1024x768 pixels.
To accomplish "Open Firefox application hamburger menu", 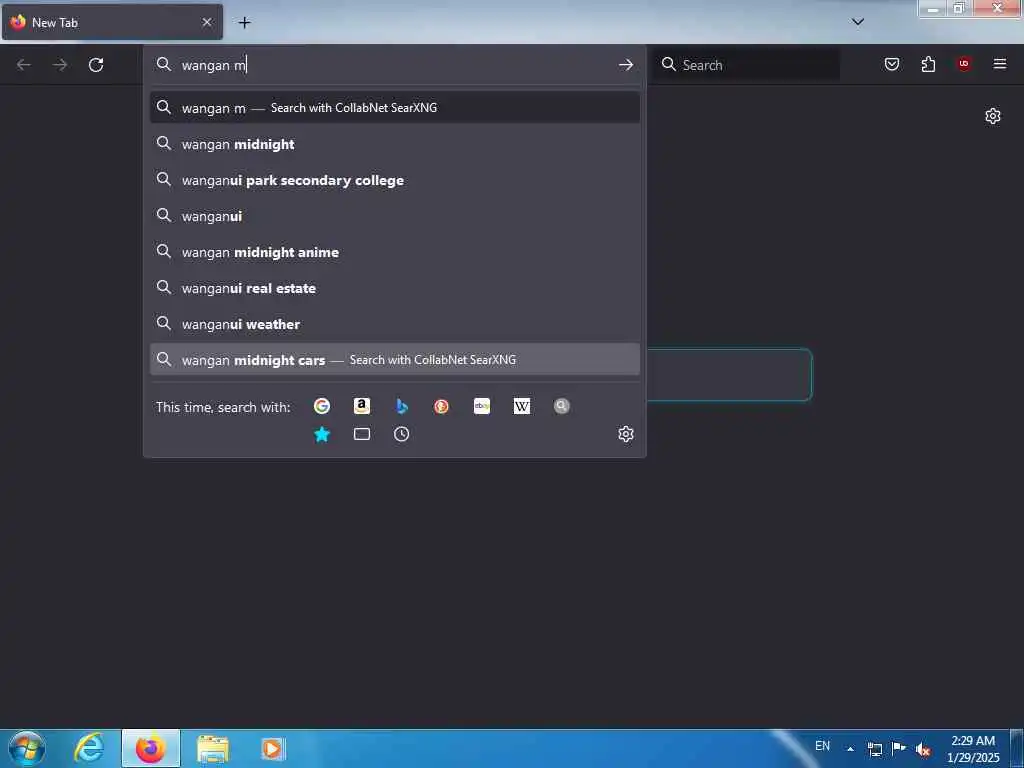I will [x=1000, y=63].
